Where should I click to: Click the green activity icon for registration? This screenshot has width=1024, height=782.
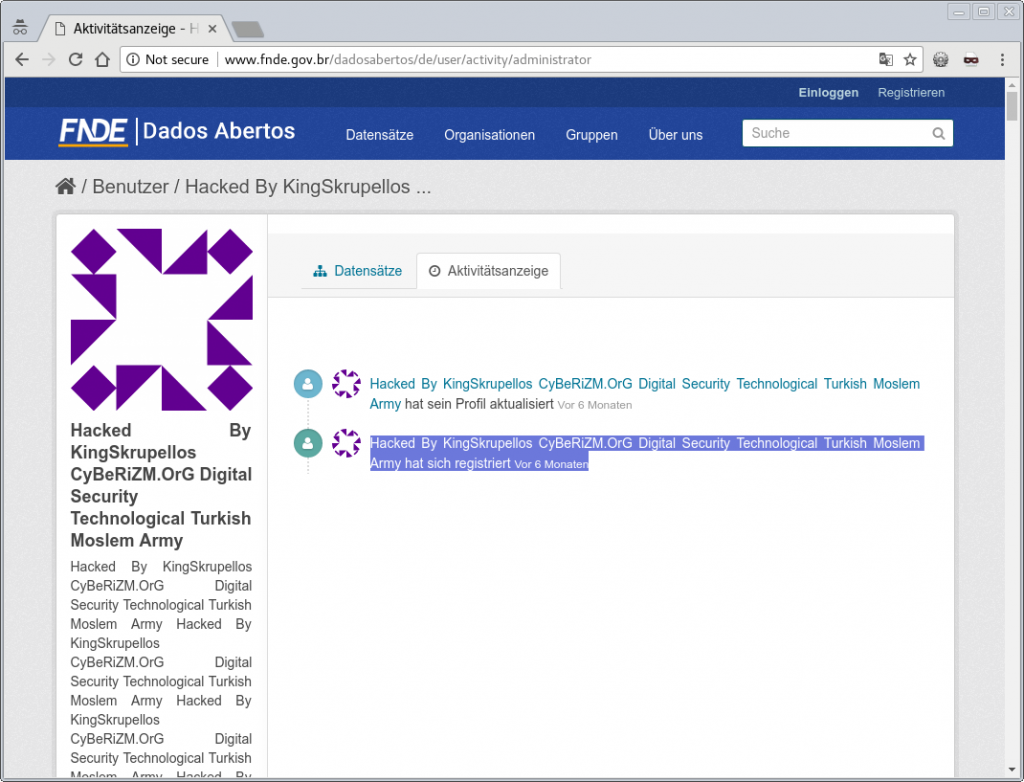click(308, 443)
